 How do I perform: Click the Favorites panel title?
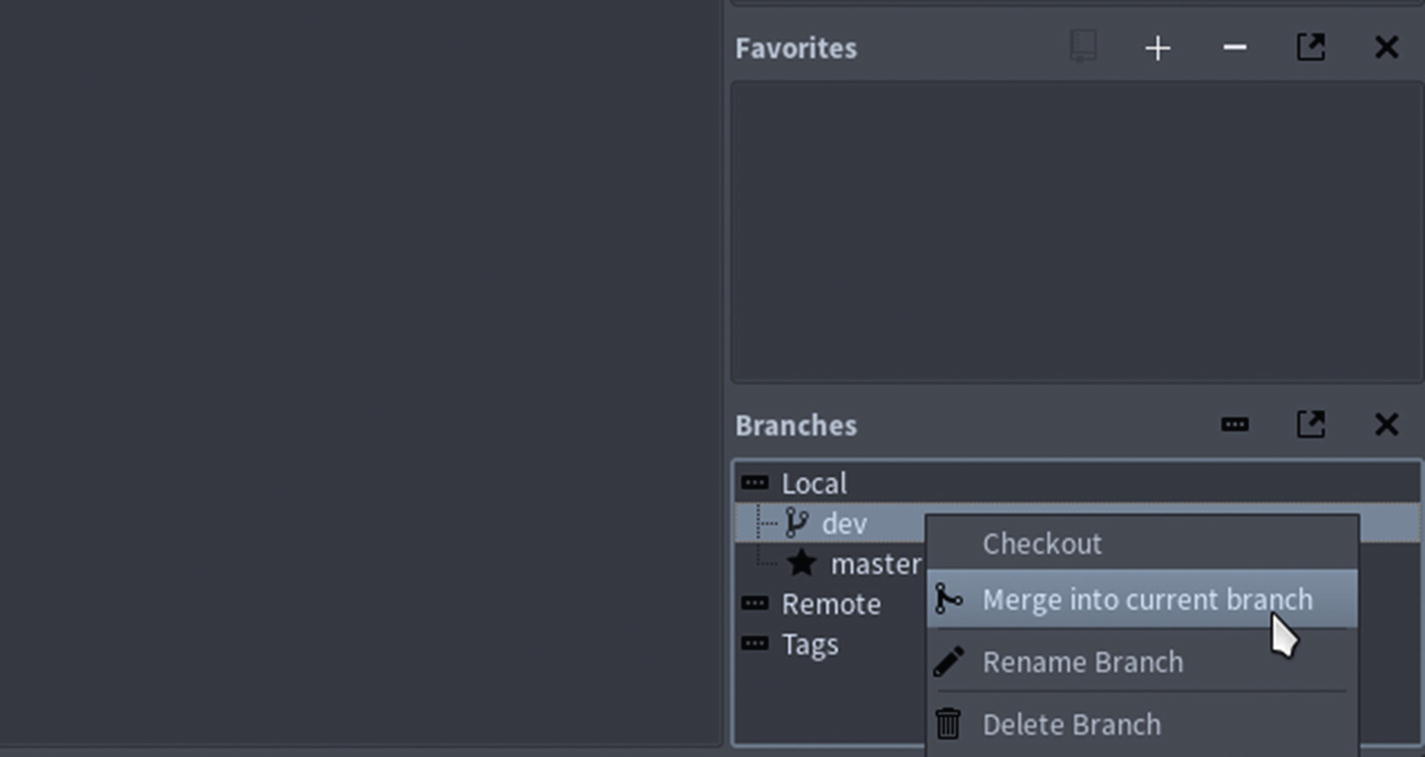tap(796, 48)
